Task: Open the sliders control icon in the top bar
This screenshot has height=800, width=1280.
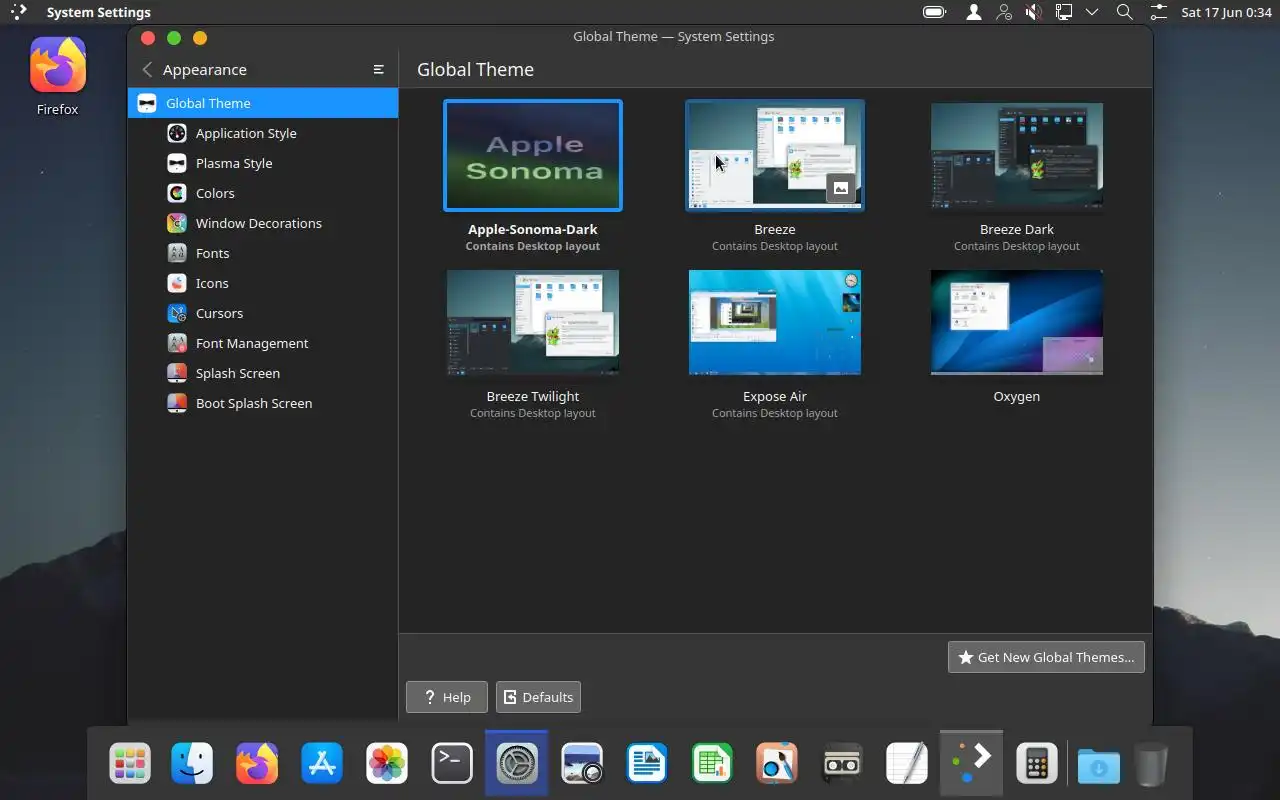Action: [x=1158, y=12]
